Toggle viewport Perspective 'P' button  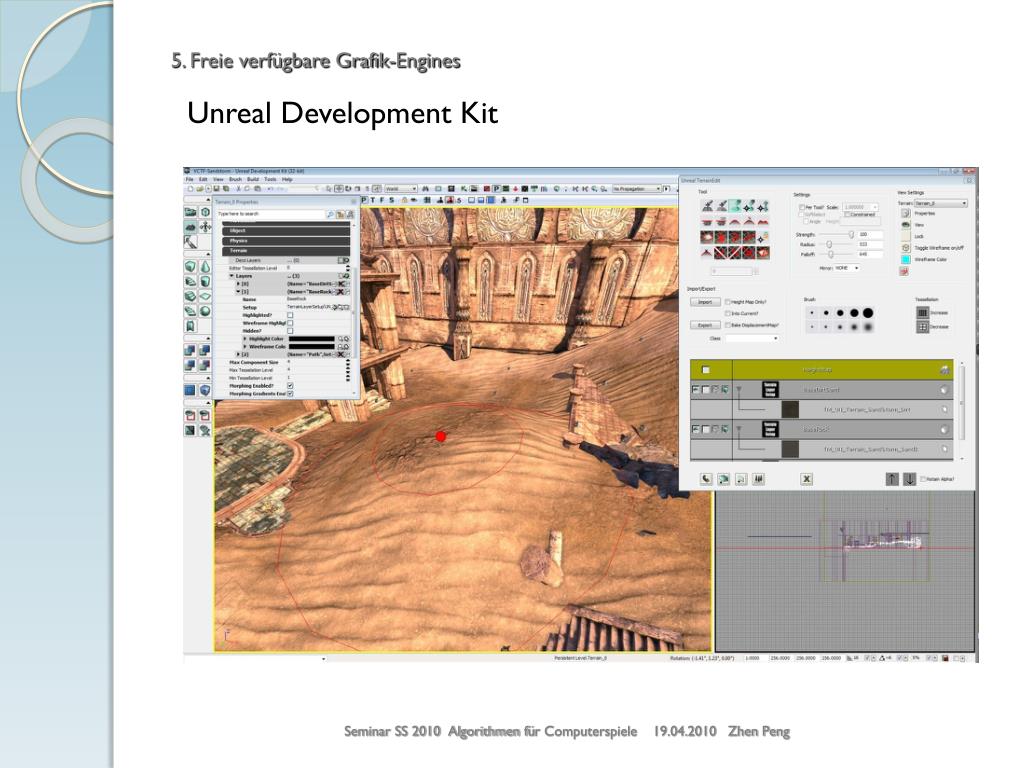(365, 200)
